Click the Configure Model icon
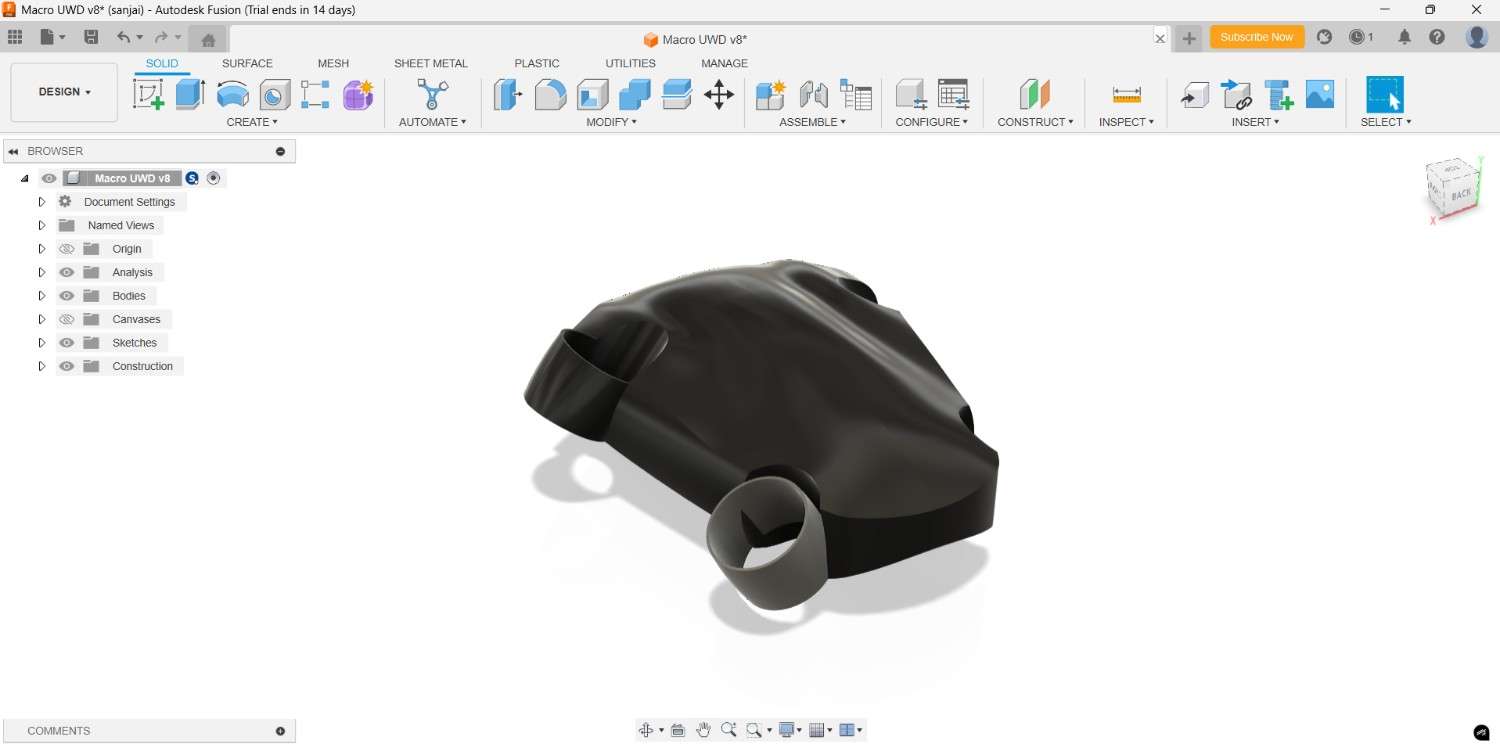 pos(911,95)
